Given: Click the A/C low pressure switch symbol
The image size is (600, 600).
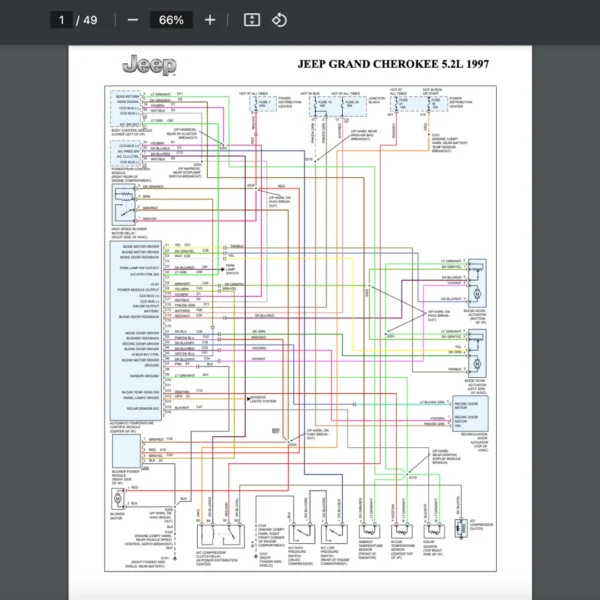Looking at the screenshot, I should click(334, 534).
